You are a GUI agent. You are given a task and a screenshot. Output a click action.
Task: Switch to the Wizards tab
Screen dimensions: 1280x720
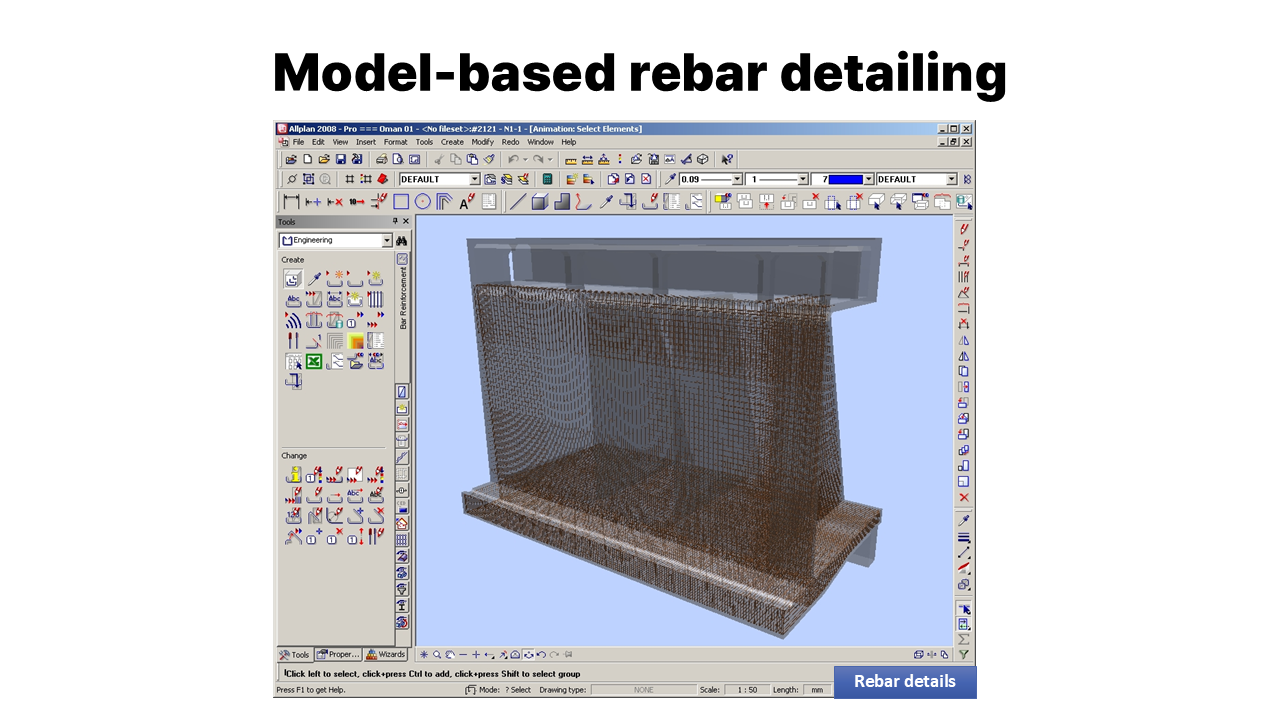[x=385, y=655]
